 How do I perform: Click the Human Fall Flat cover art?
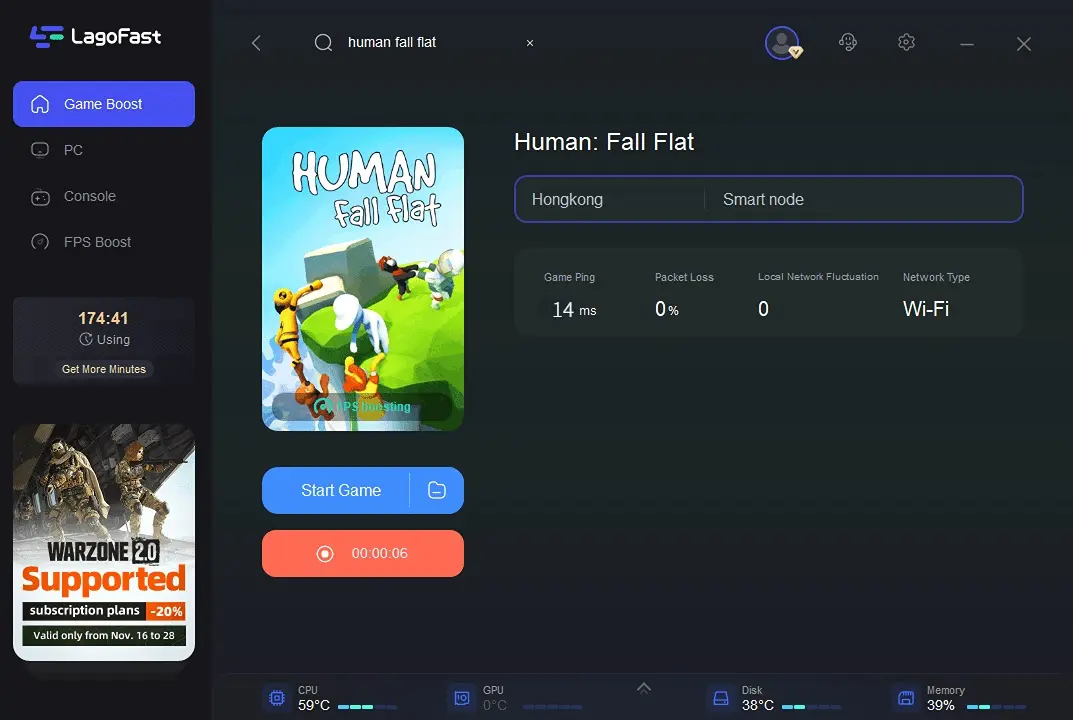pos(363,279)
